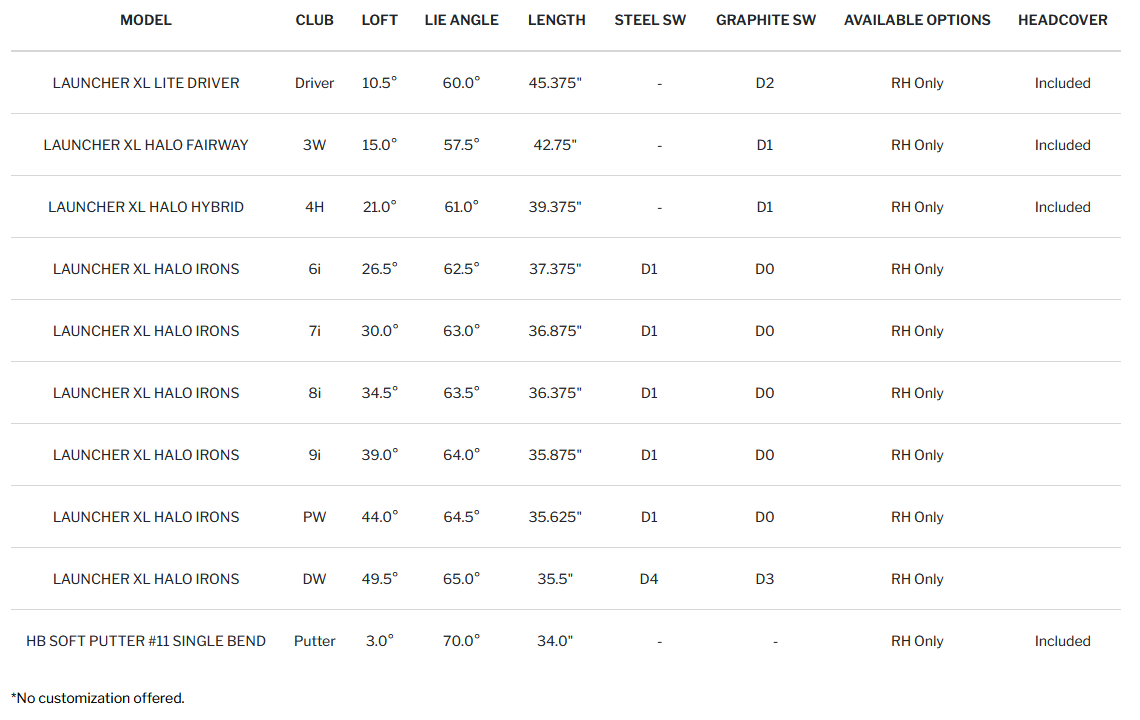
Task: Click the DW club cell
Action: pyautogui.click(x=315, y=579)
